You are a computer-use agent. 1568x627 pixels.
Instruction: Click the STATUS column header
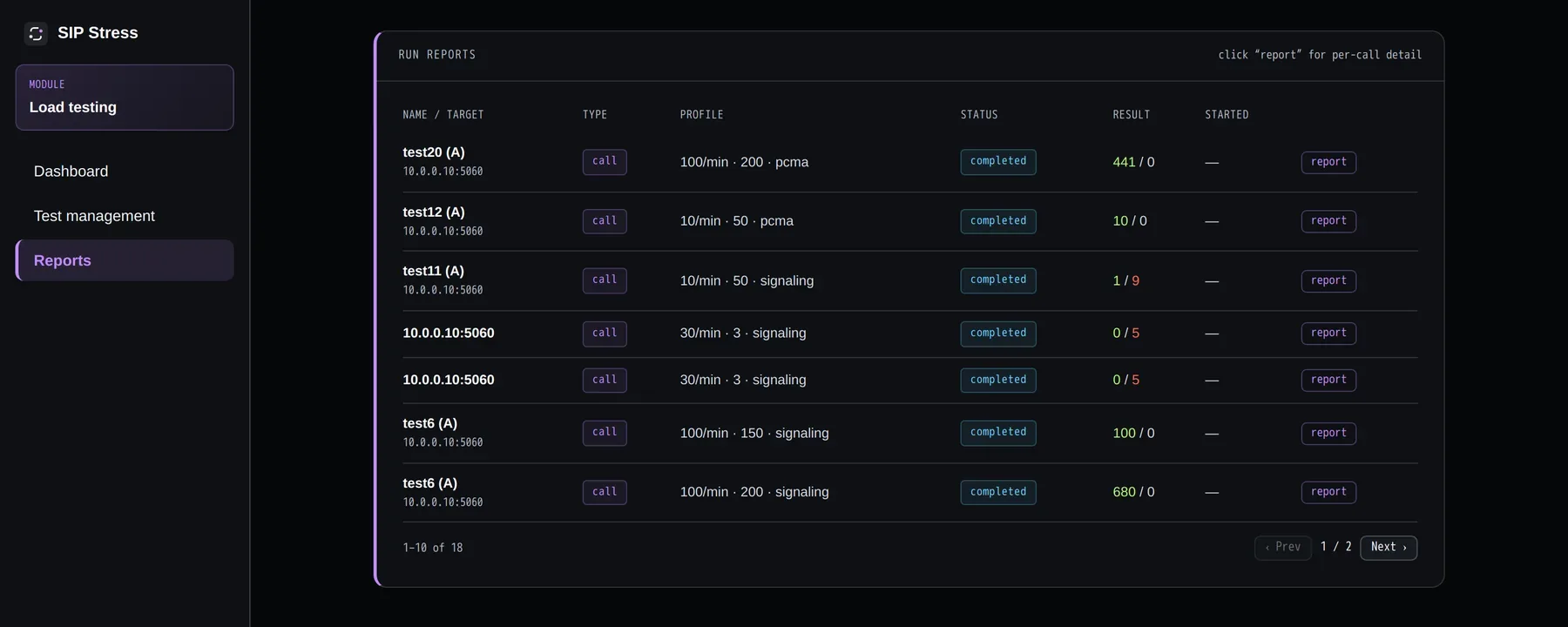coord(979,115)
